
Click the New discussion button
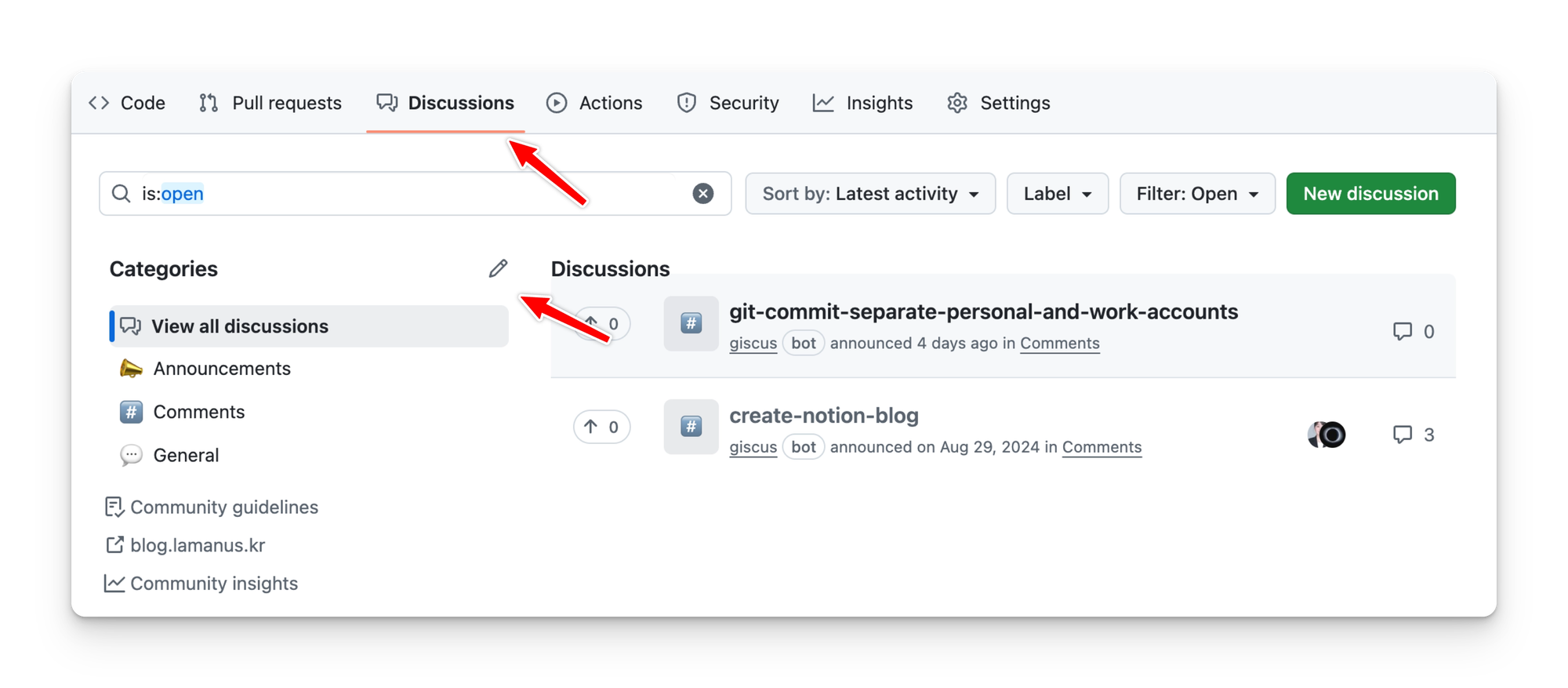[x=1370, y=194]
